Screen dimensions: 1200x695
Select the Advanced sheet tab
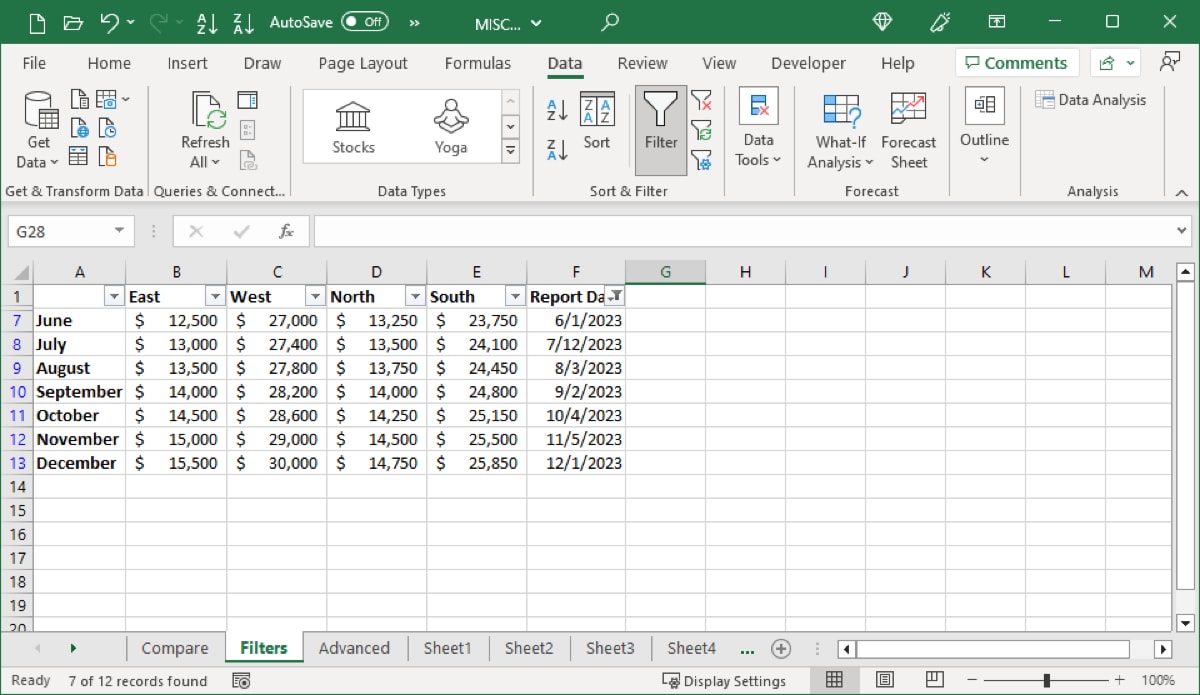click(x=354, y=648)
